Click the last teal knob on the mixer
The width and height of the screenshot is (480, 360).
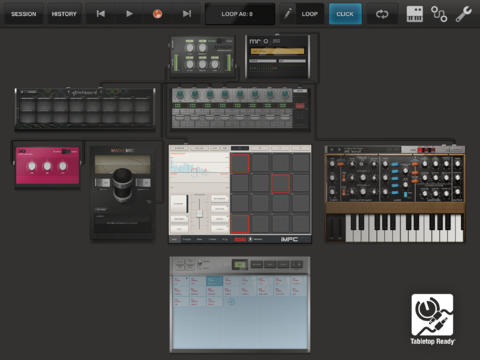click(285, 94)
